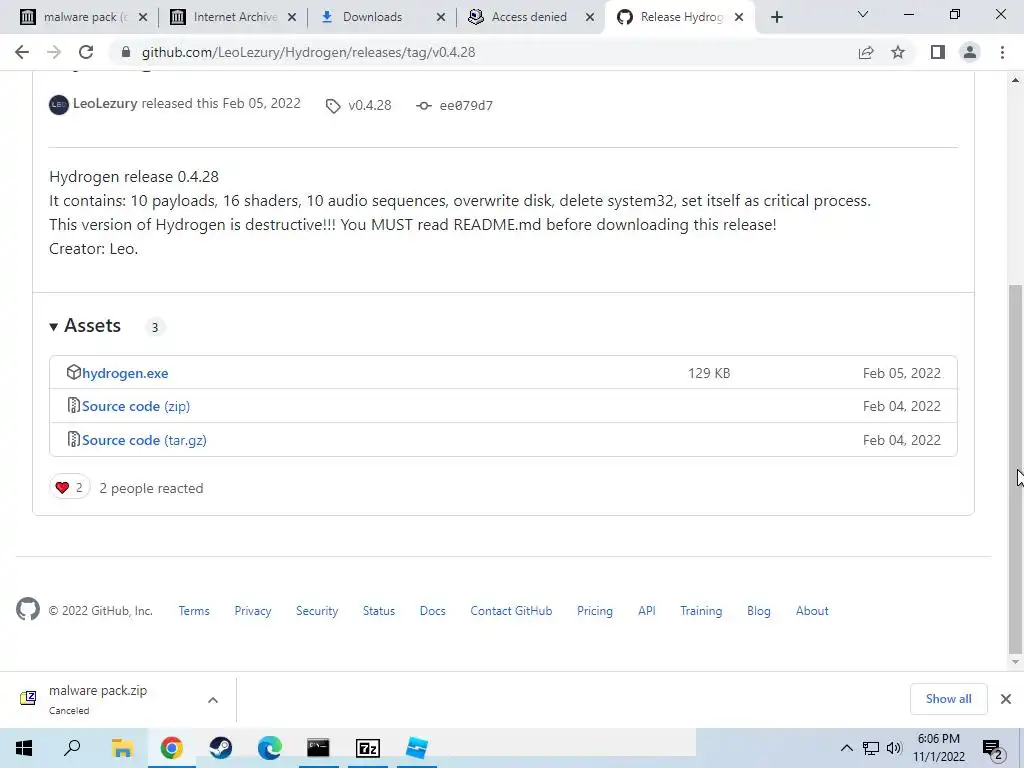Open the About footer link
Viewport: 1024px width, 768px height.
pyautogui.click(x=812, y=611)
